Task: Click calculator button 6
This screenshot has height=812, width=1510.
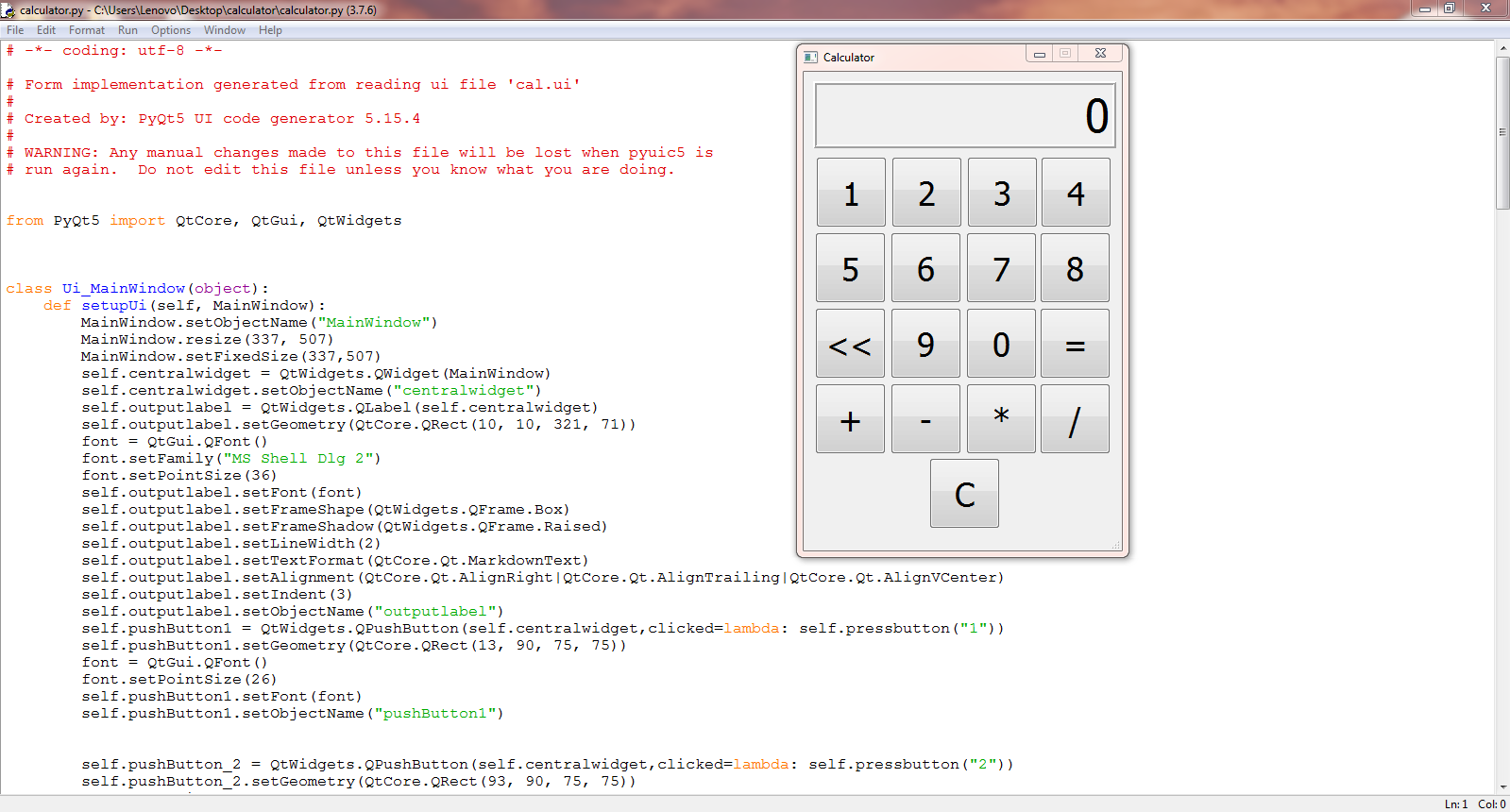Action: 926,268
